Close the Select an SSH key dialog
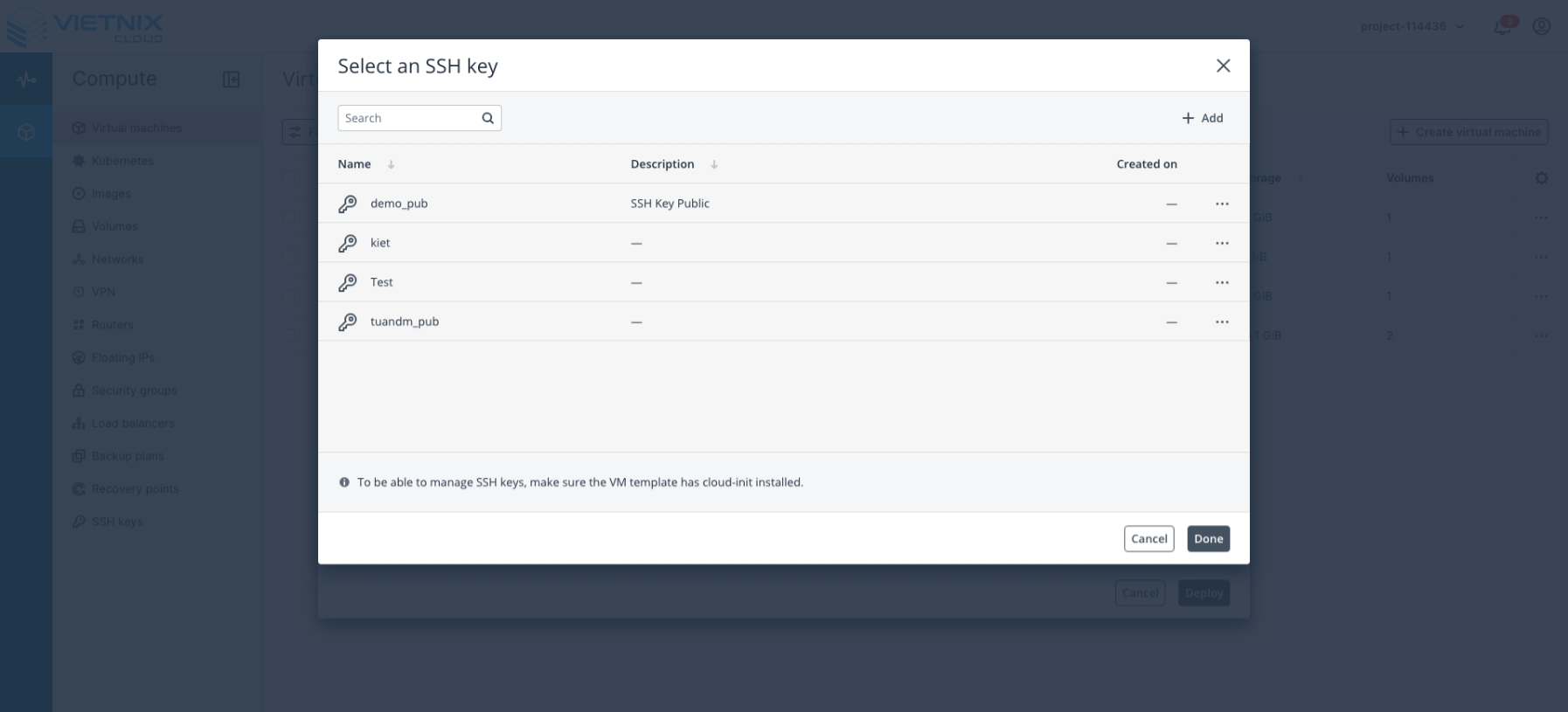 (x=1223, y=66)
